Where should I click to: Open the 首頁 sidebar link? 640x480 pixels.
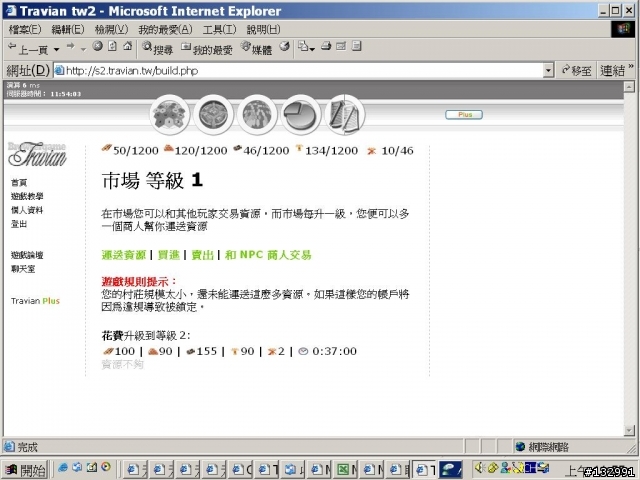(19, 182)
